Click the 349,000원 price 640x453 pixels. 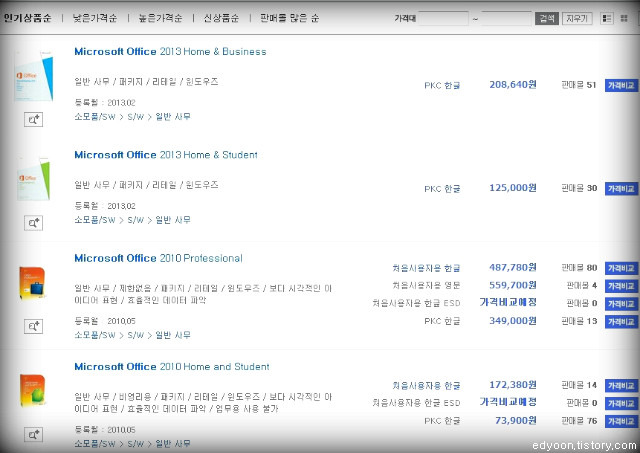click(x=513, y=321)
